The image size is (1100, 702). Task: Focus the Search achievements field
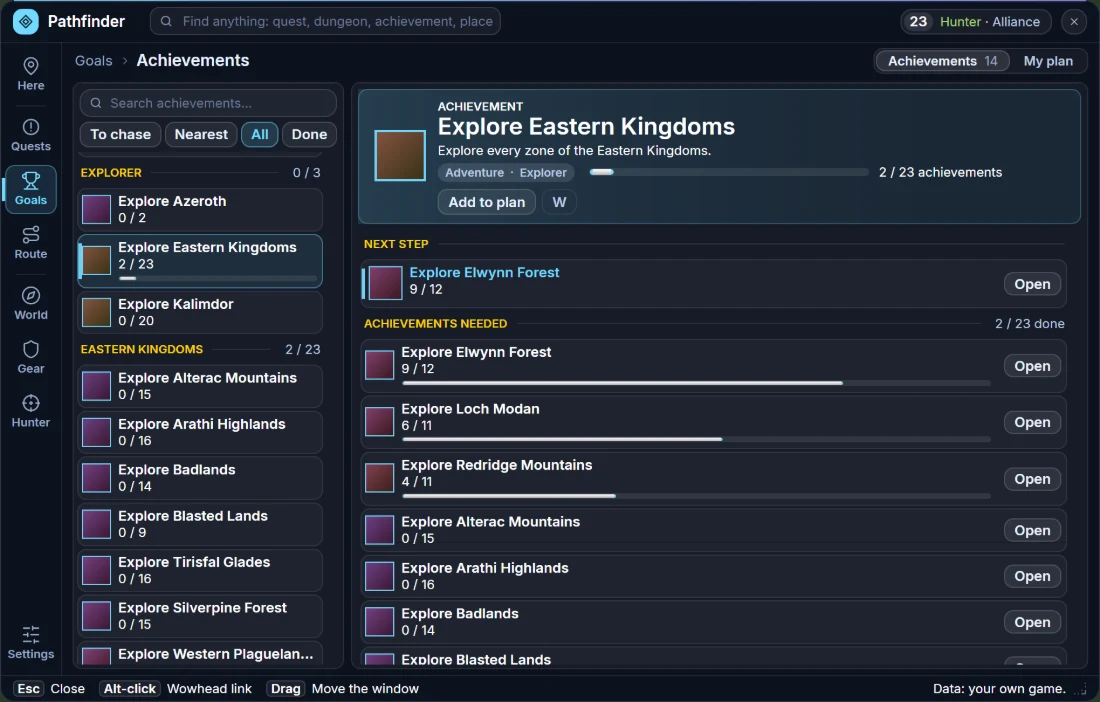coord(208,103)
